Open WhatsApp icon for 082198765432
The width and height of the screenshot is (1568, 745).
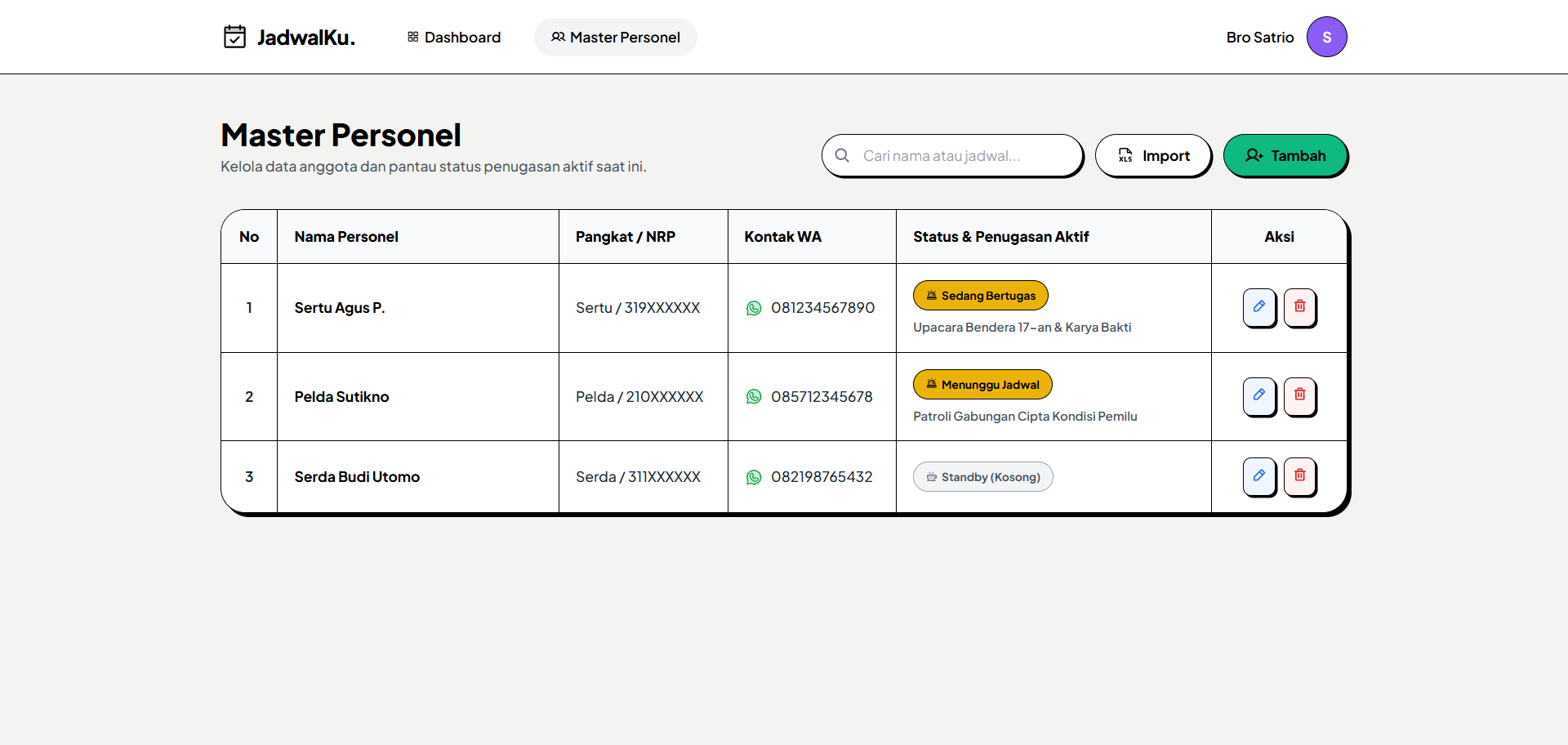[x=754, y=477]
